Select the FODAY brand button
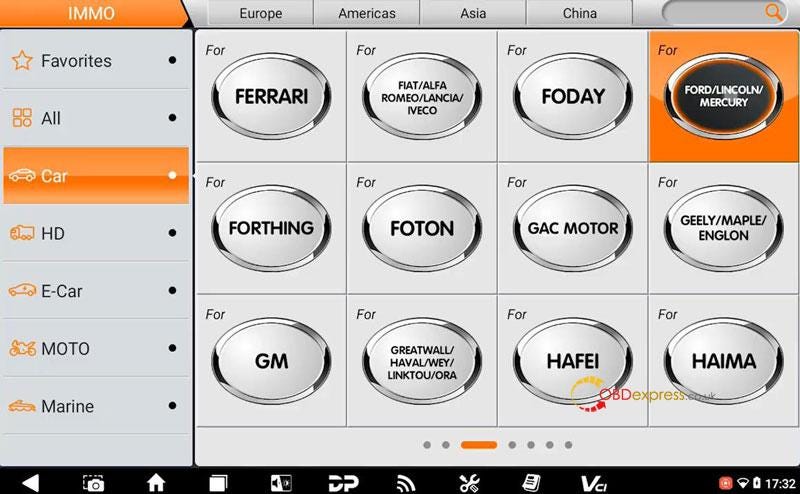This screenshot has width=800, height=494. [x=572, y=96]
